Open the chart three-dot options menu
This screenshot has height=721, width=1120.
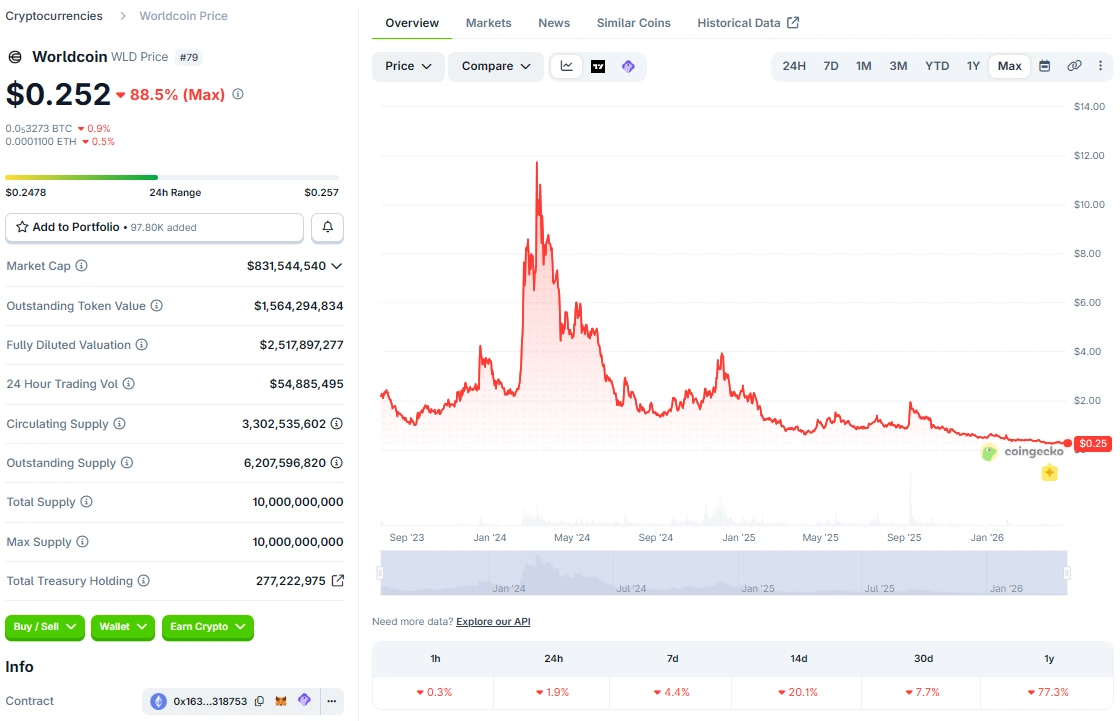click(1100, 66)
